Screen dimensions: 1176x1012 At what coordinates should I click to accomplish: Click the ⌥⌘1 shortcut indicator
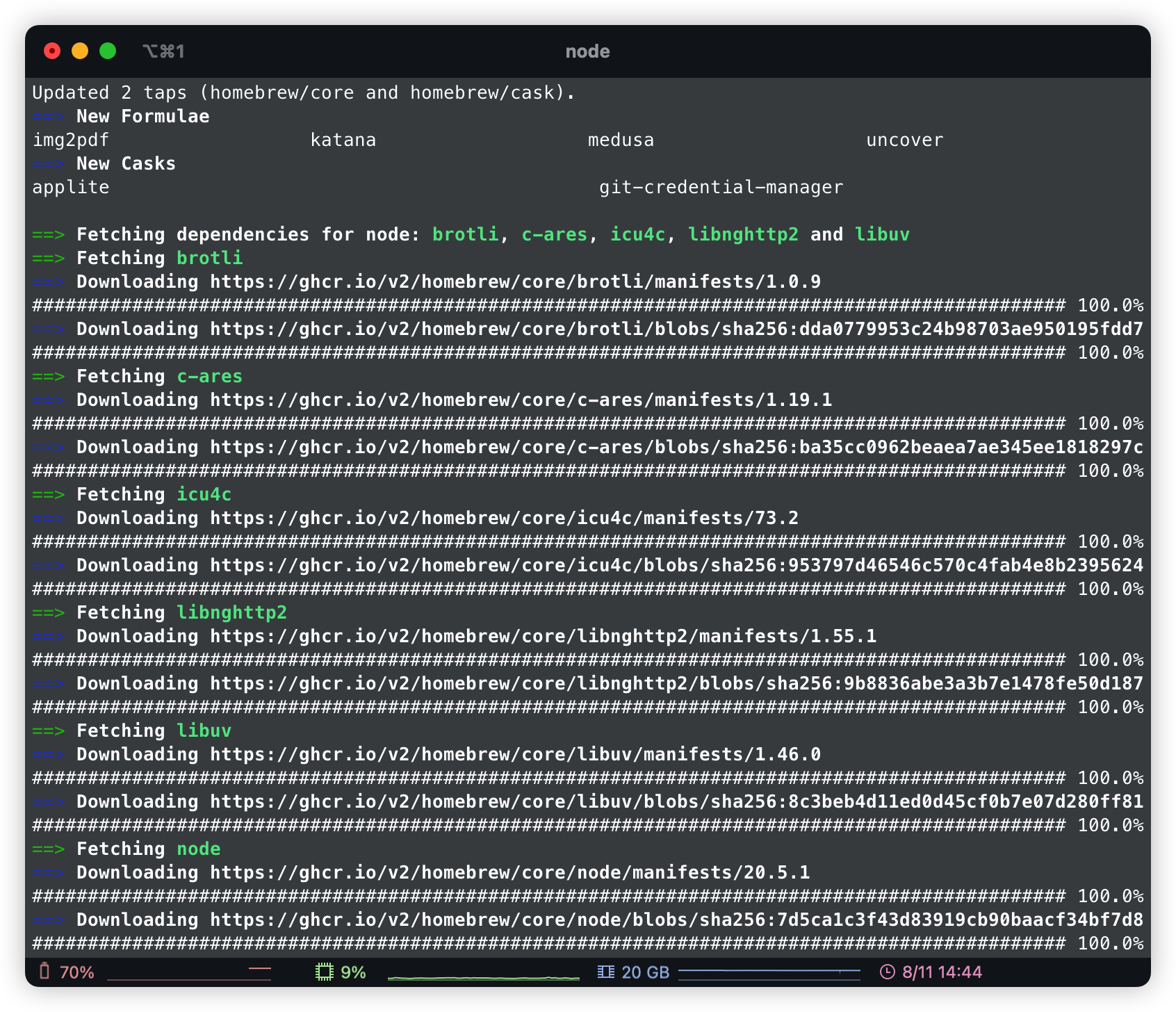tap(163, 51)
